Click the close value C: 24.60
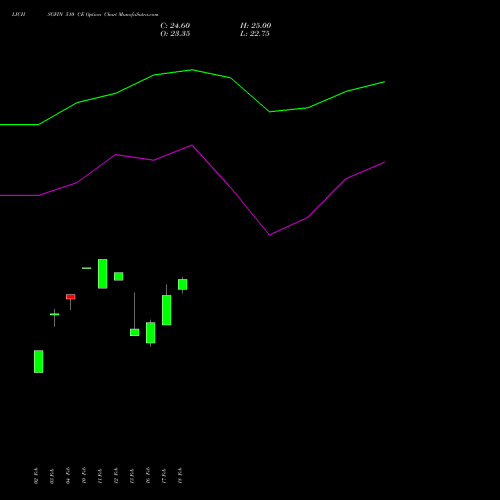Viewport: 500px width, 500px height. (175, 26)
